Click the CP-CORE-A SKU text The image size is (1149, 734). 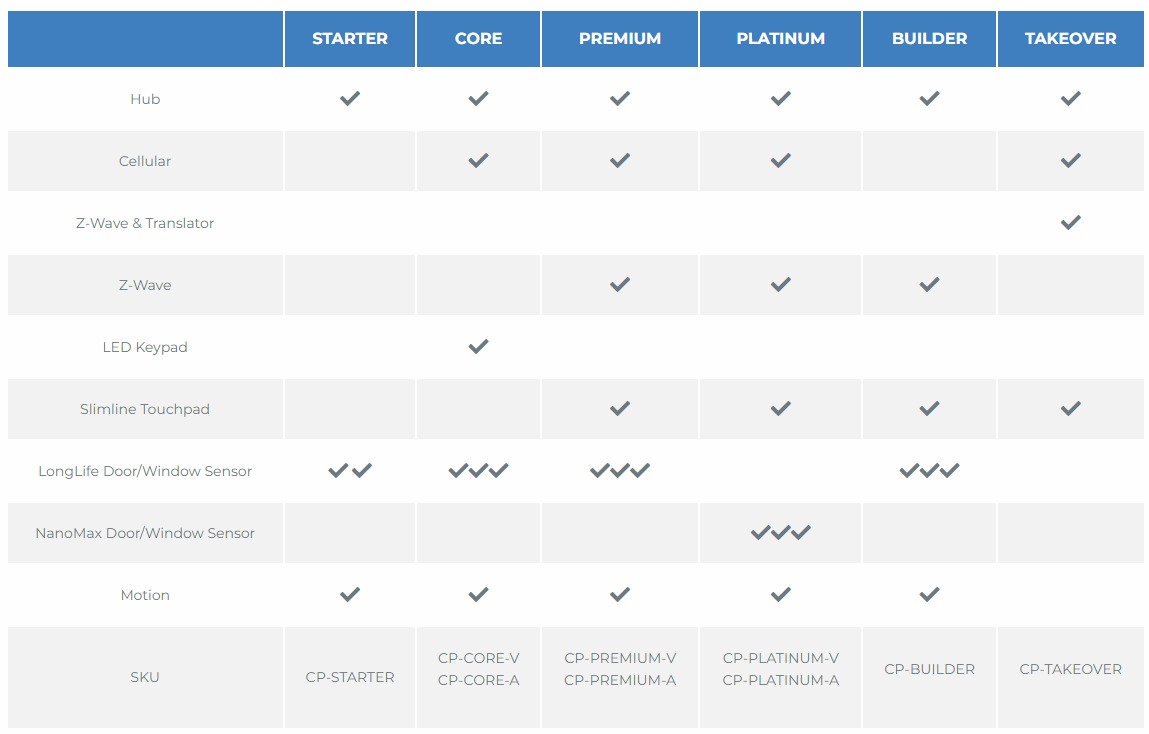coord(479,681)
